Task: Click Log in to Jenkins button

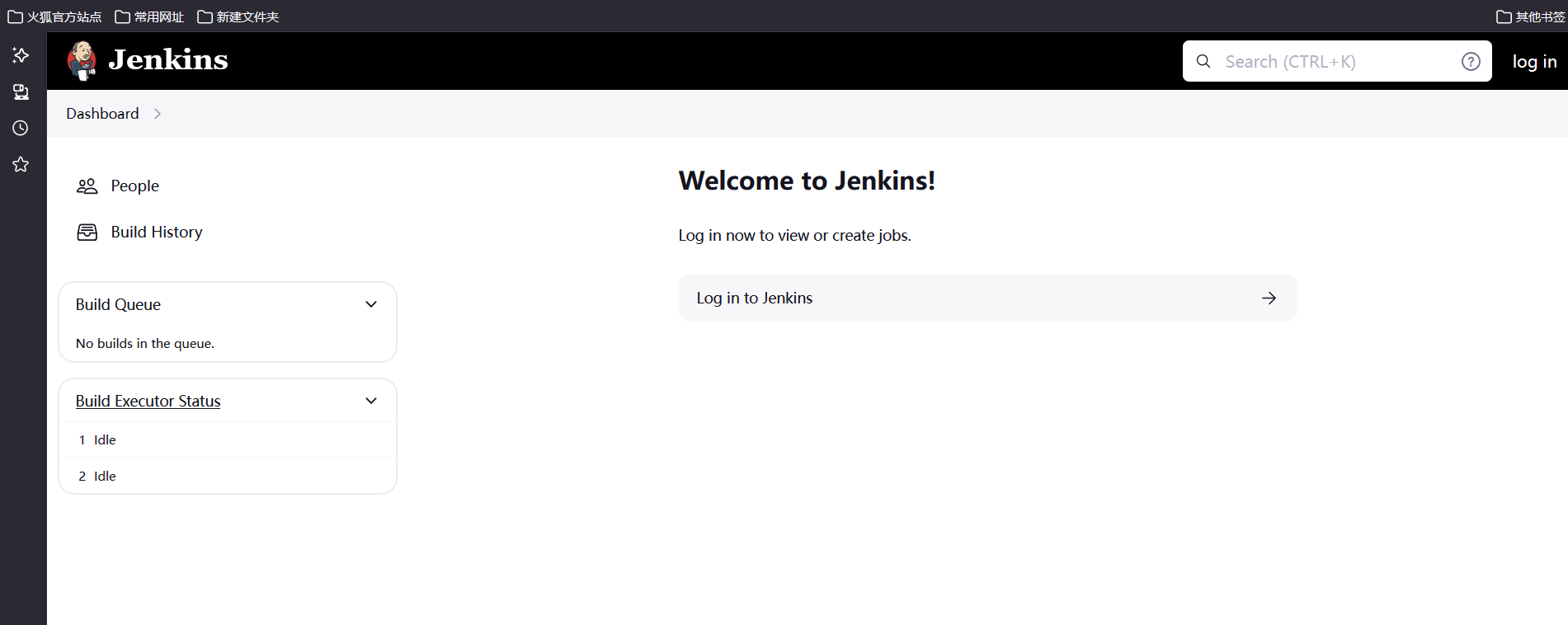Action: pos(987,298)
